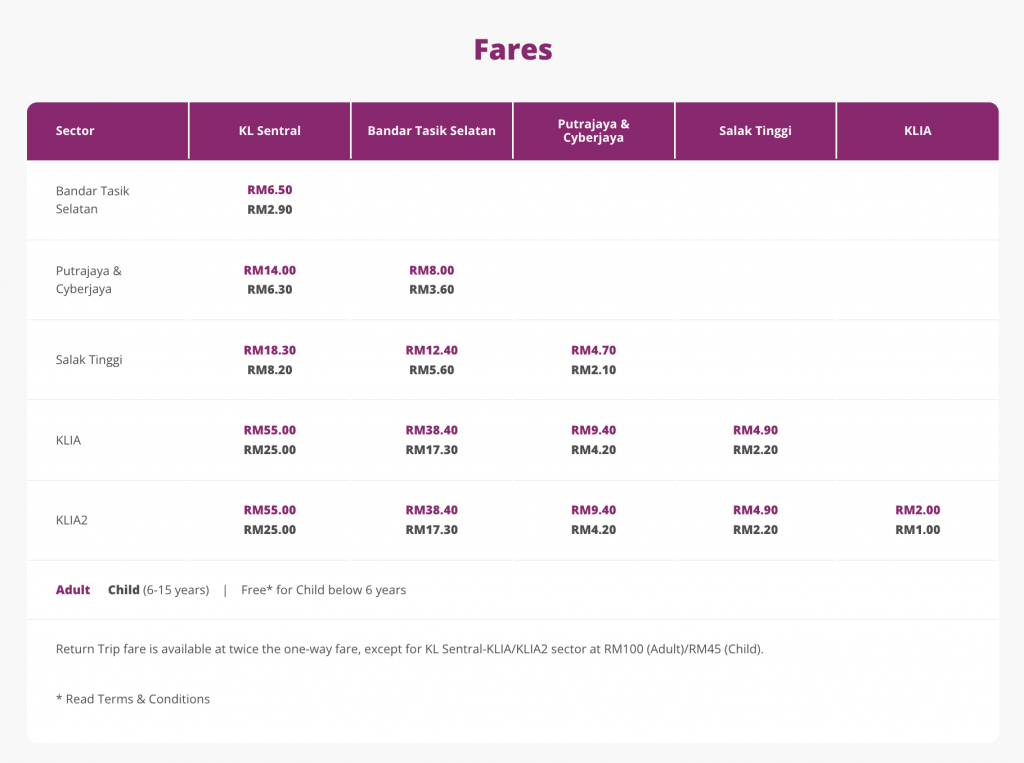Click the Salak Tinggi column header

(755, 131)
